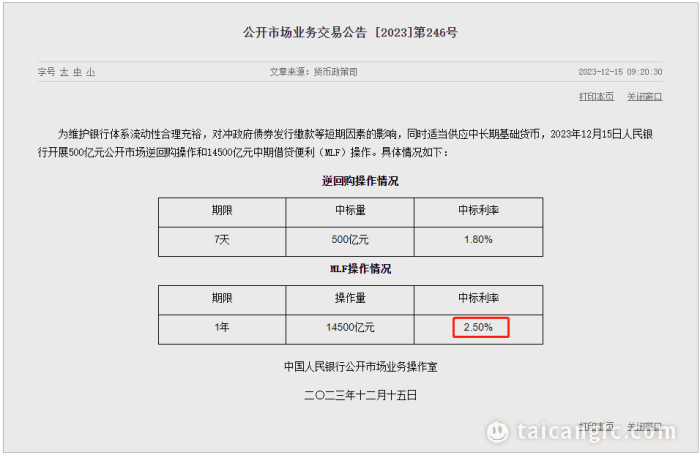Click the bottom 打印本页 print link
Image resolution: width=700 pixels, height=455 pixels.
pos(596,426)
